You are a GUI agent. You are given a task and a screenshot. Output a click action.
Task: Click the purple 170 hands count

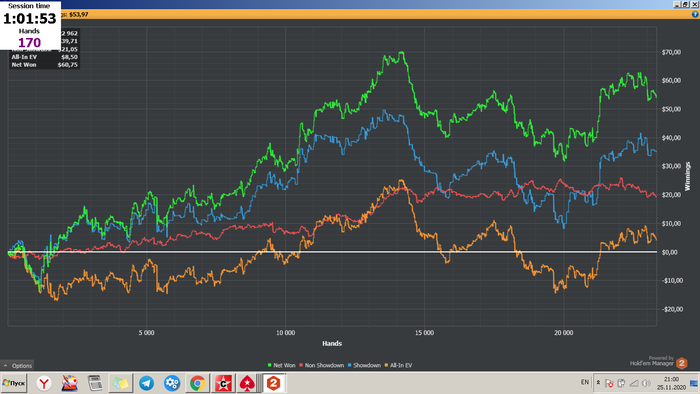pos(29,43)
